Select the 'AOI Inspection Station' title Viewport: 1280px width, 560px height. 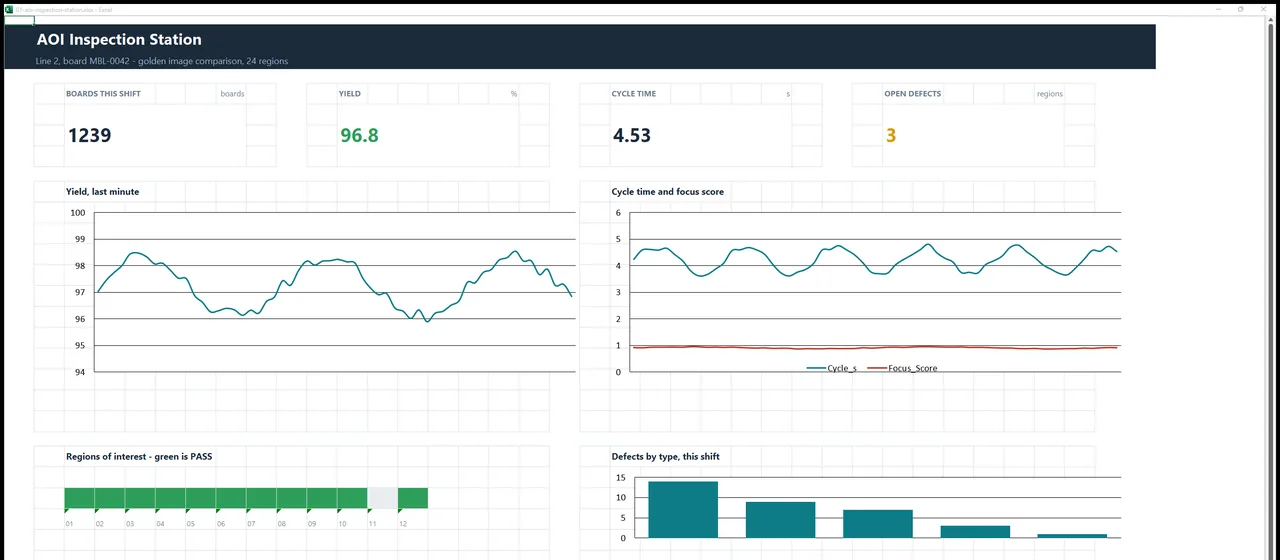click(x=119, y=40)
